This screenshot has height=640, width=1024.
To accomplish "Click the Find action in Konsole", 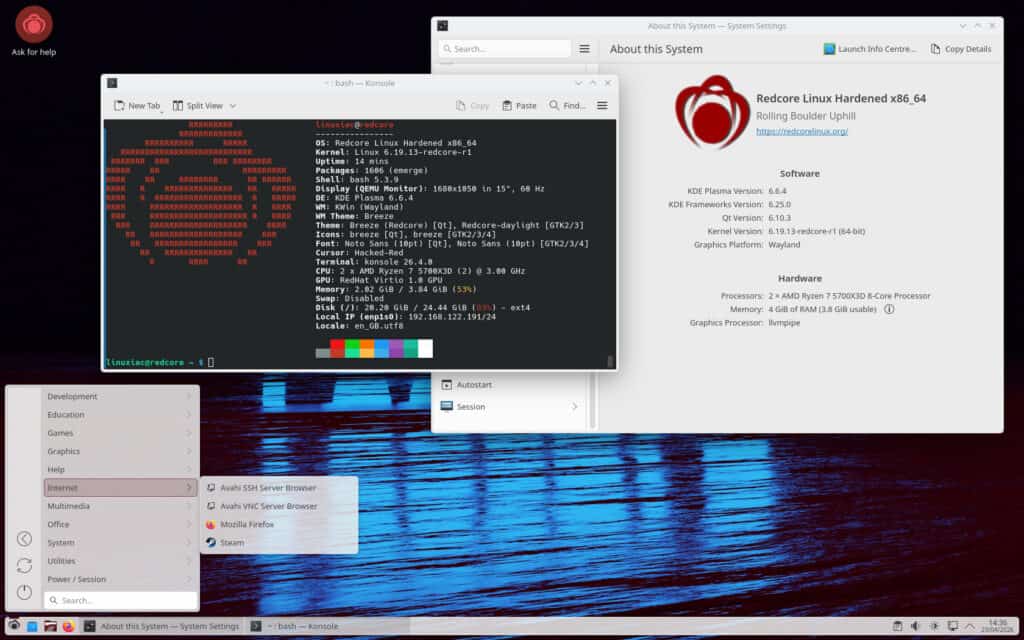I will [565, 105].
